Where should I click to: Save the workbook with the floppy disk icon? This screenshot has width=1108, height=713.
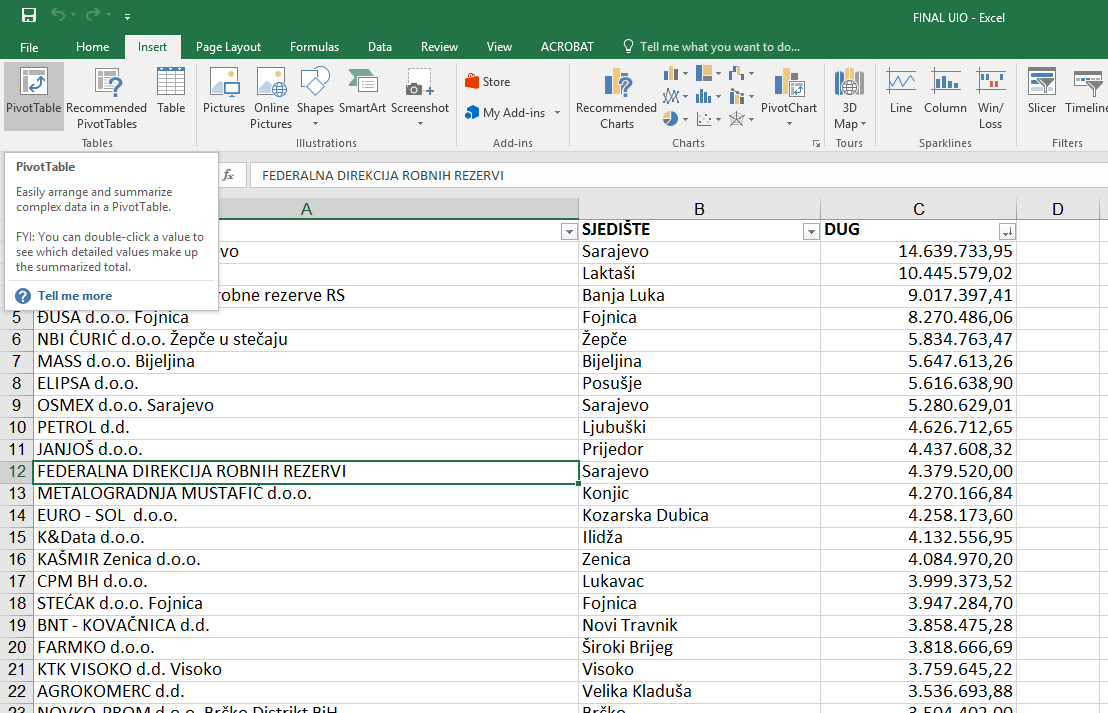pyautogui.click(x=29, y=16)
